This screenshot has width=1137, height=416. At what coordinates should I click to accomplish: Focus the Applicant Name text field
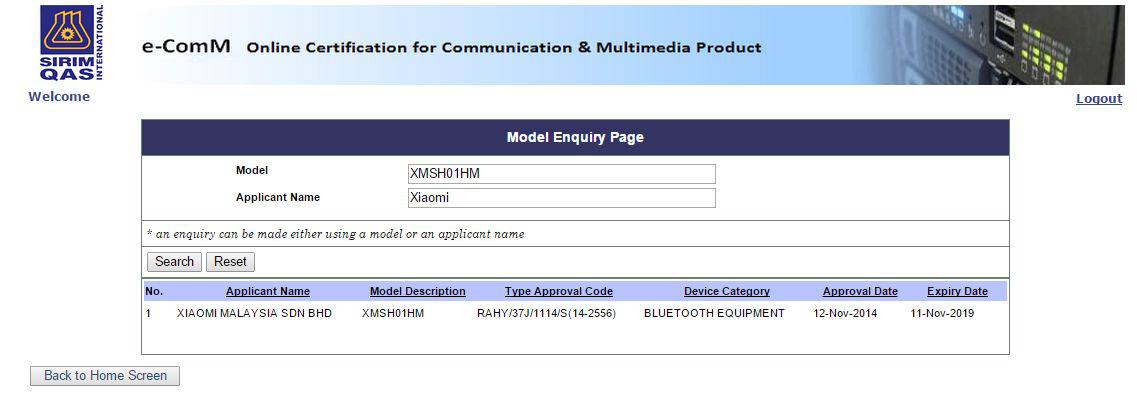point(562,198)
